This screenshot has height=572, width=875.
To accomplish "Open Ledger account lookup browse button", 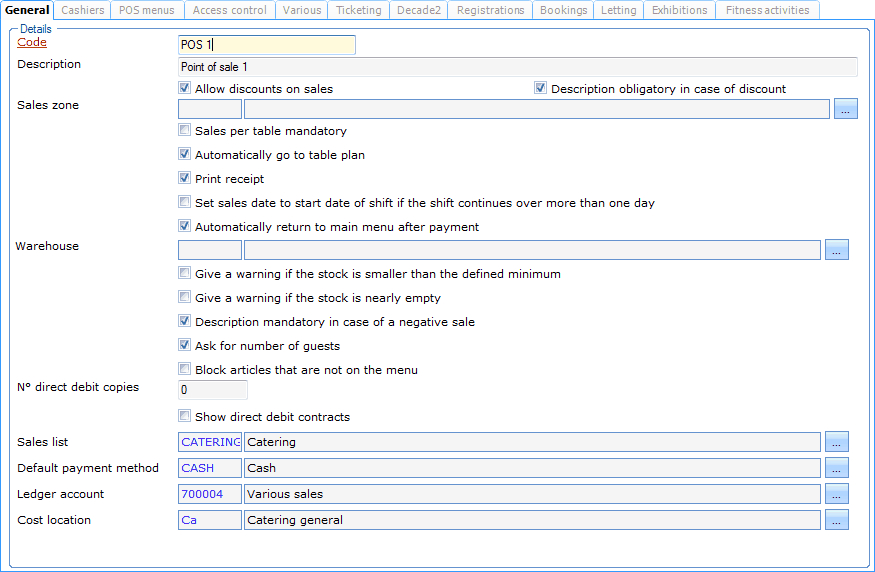I will [x=837, y=494].
